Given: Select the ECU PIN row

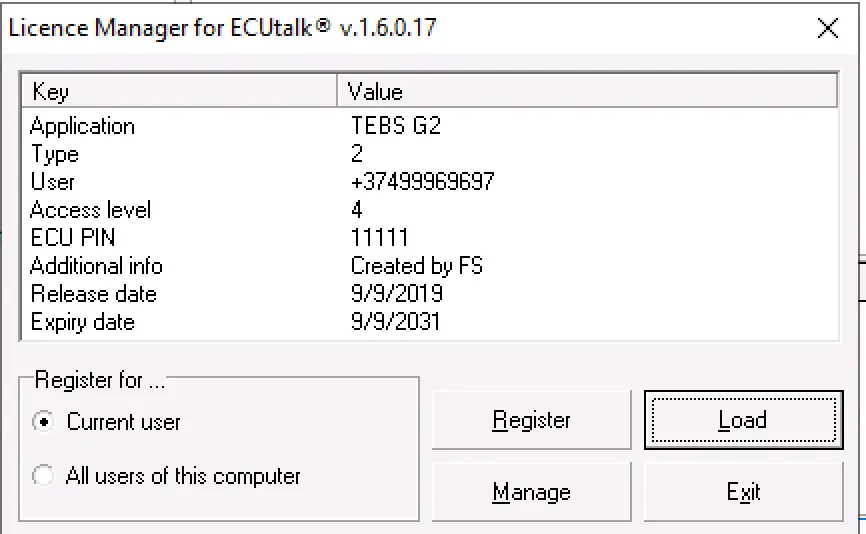Looking at the screenshot, I should click(x=73, y=238).
